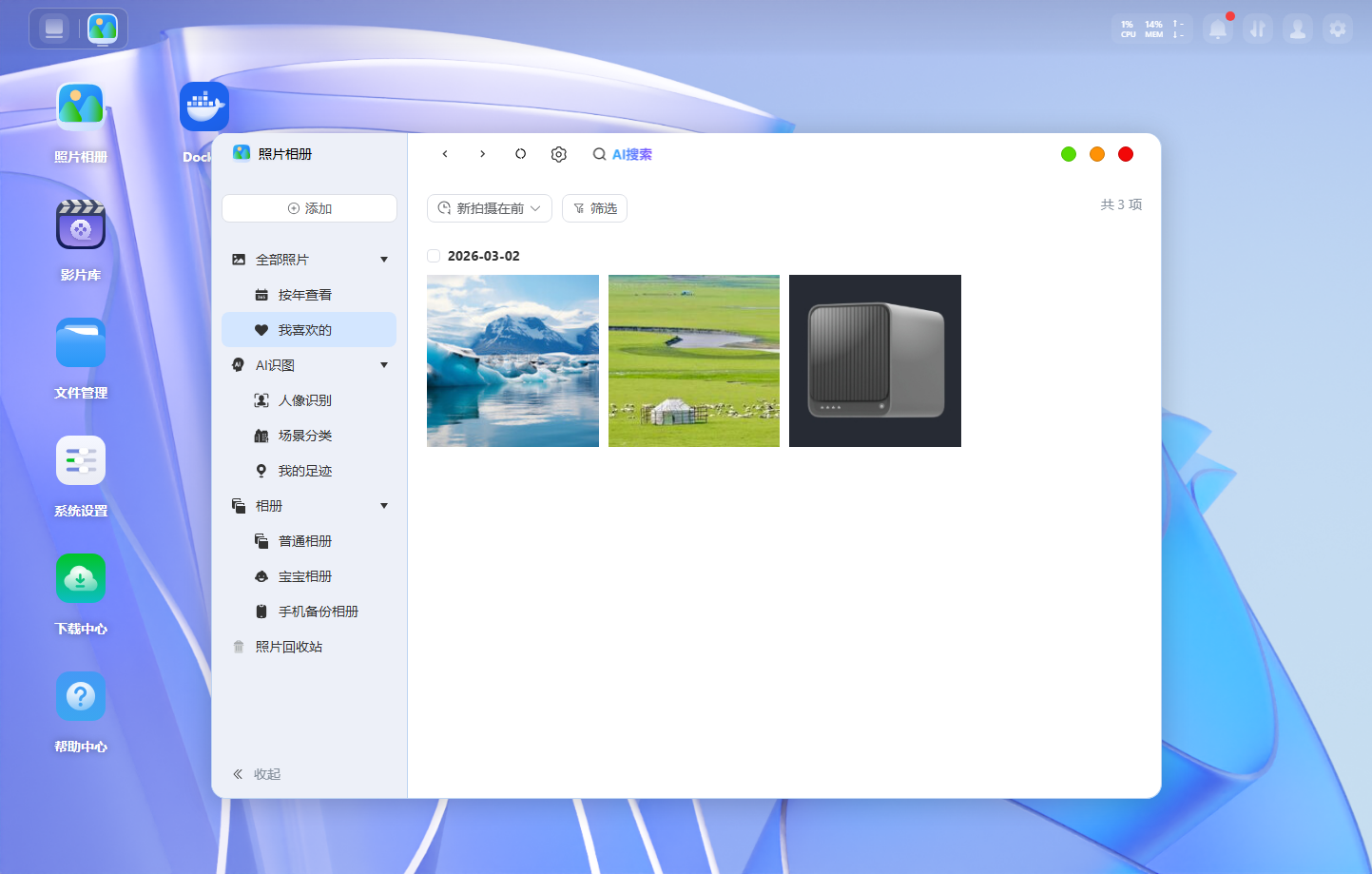Screen dimensions: 1372x874
Task: Open 按年查看 in the sidebar
Action: 309,295
